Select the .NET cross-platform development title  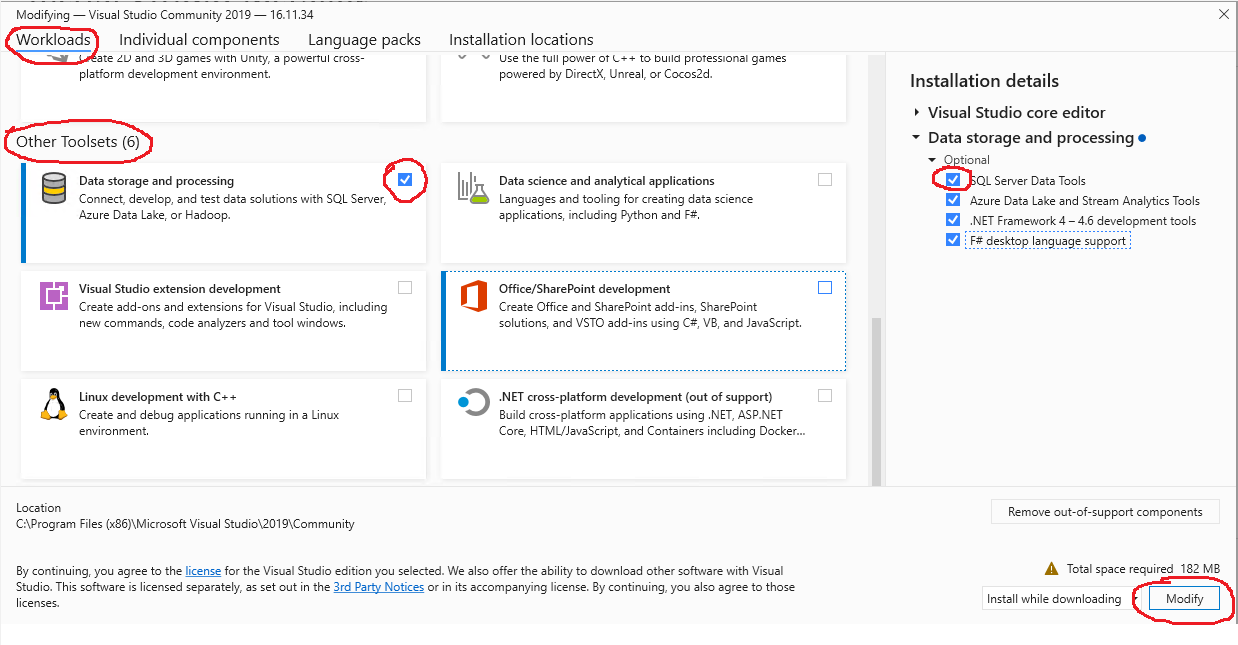[636, 397]
